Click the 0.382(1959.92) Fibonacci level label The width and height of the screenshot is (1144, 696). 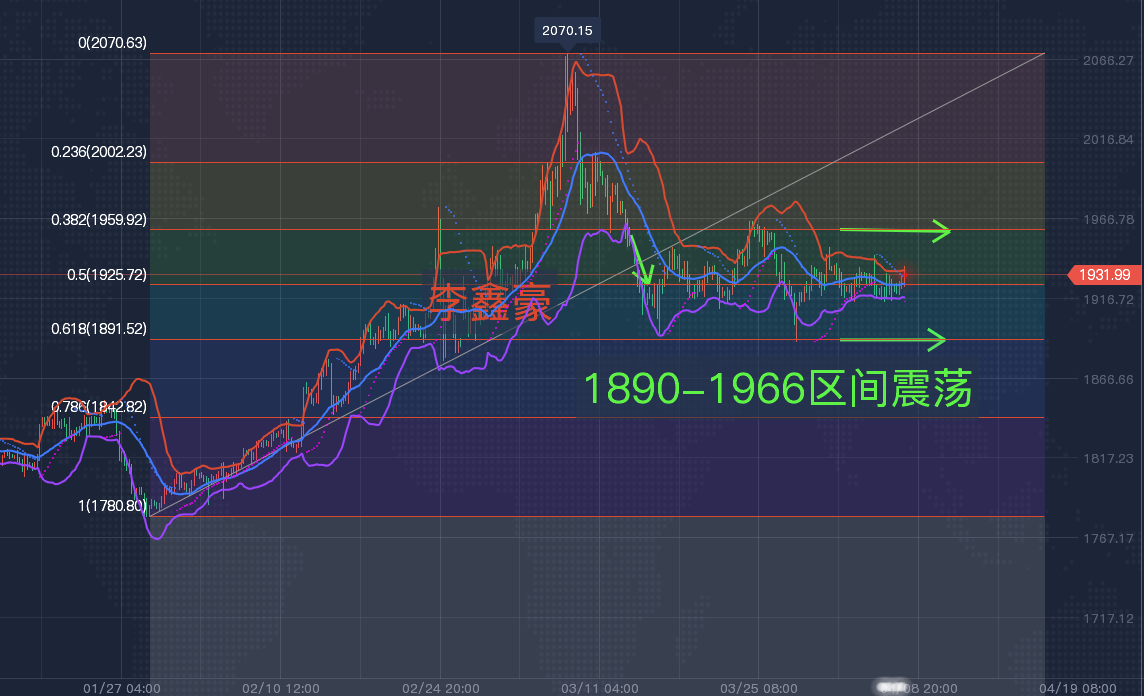99,220
